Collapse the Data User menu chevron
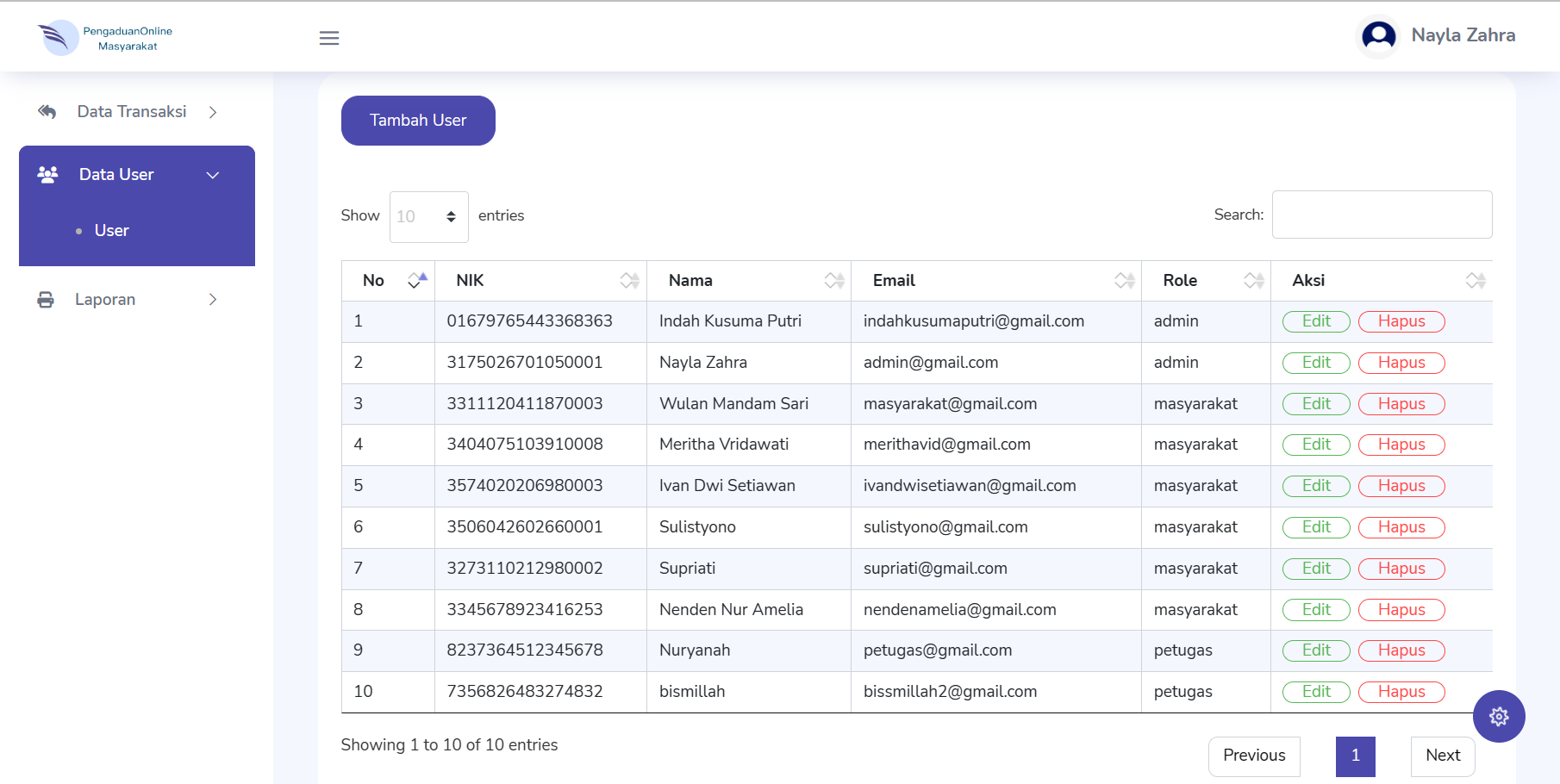The width and height of the screenshot is (1560, 784). click(213, 175)
